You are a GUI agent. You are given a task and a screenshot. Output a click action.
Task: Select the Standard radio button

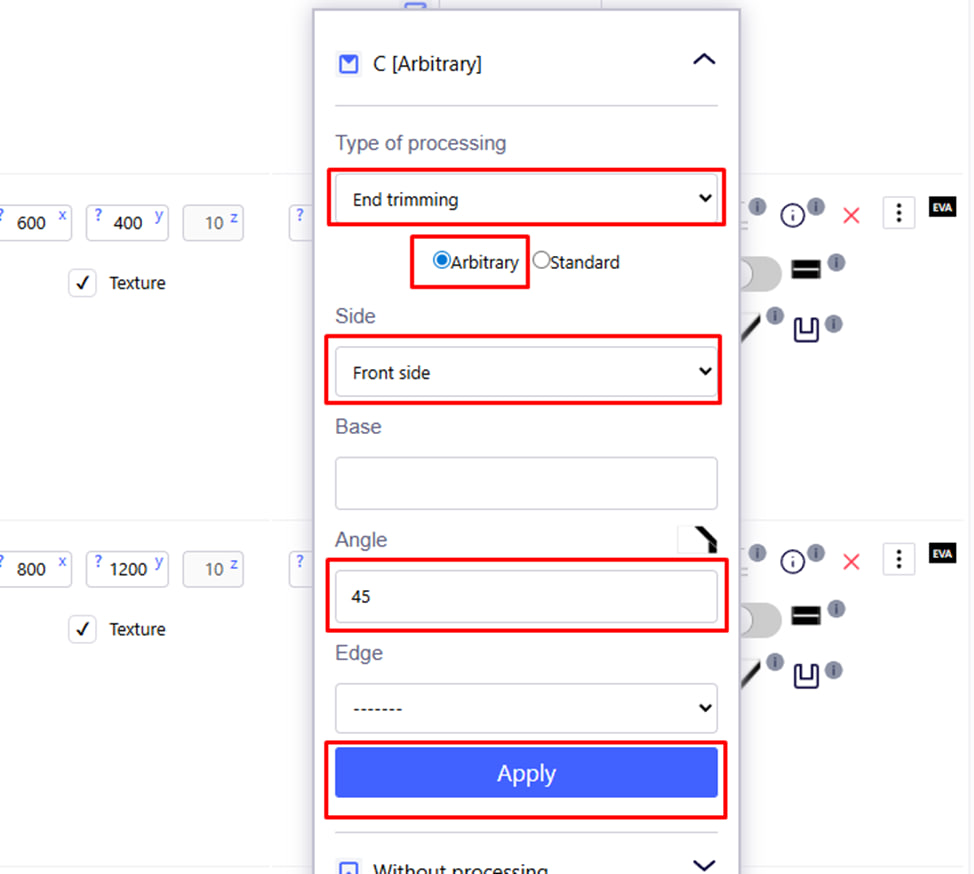[541, 261]
